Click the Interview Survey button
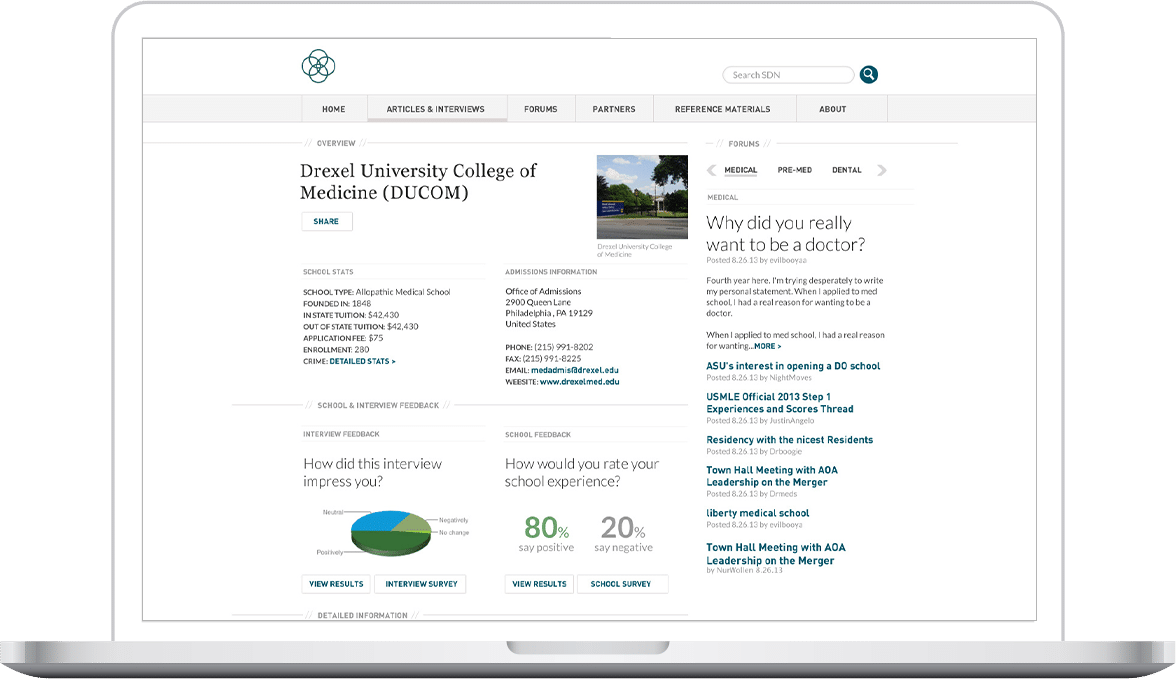 [419, 584]
